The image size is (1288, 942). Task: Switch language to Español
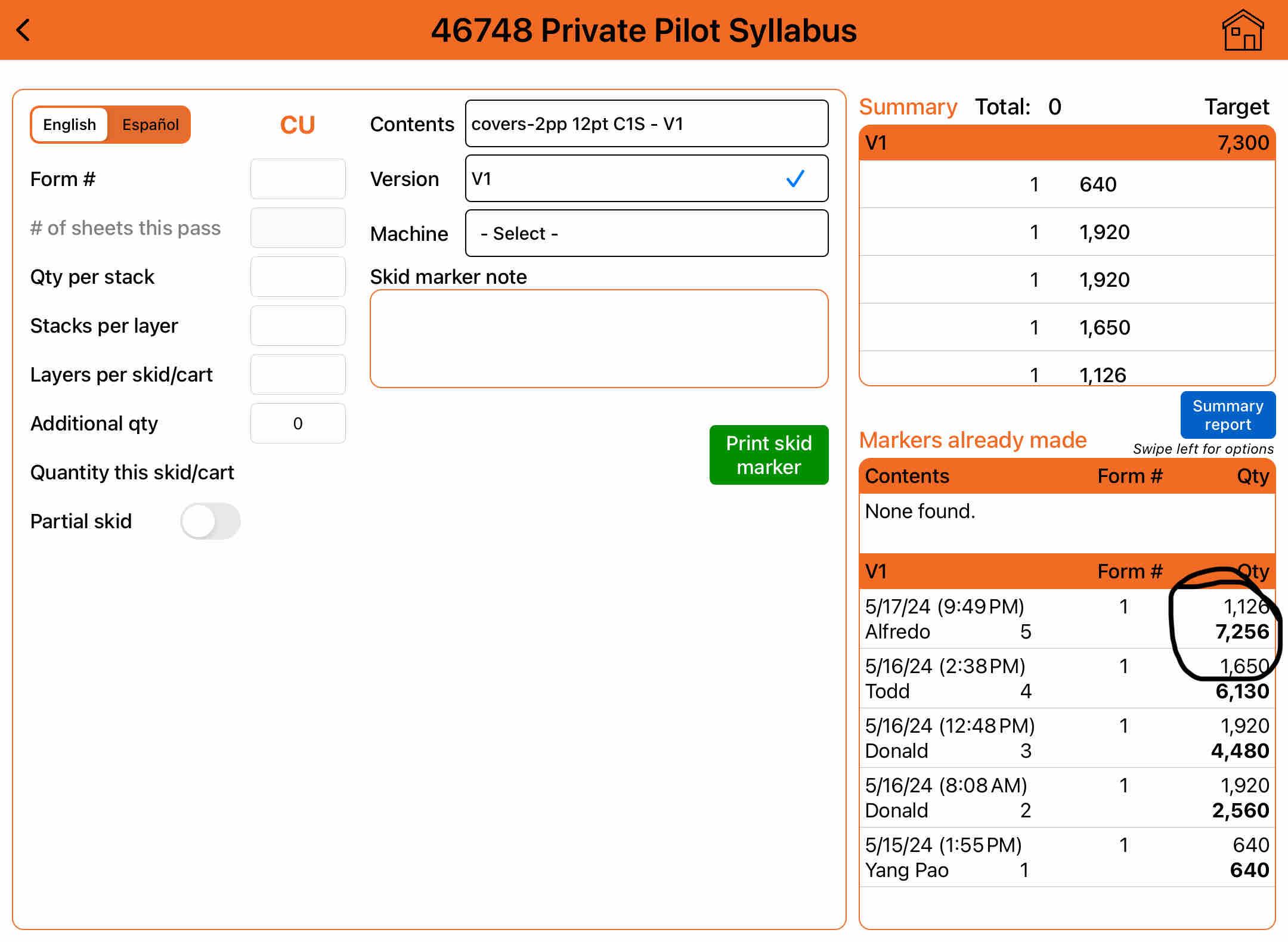(150, 125)
